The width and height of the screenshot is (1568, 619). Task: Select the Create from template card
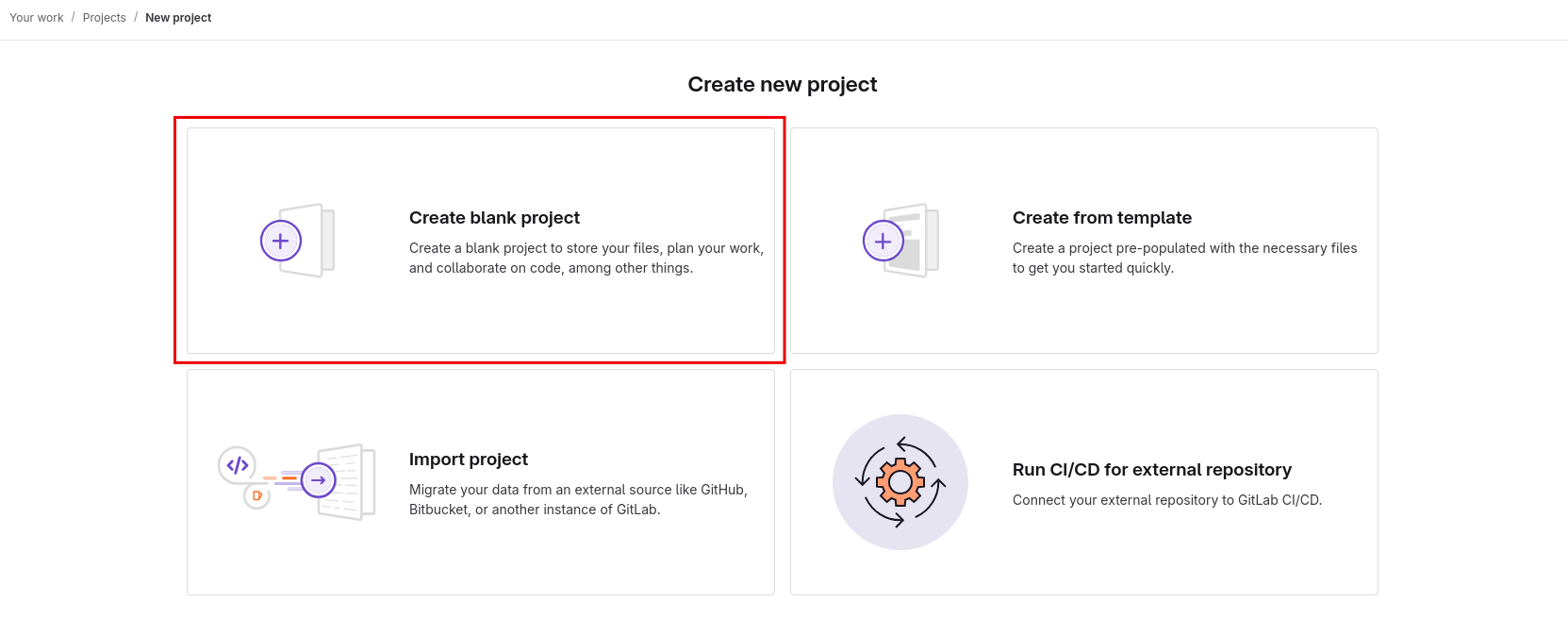click(x=1084, y=241)
